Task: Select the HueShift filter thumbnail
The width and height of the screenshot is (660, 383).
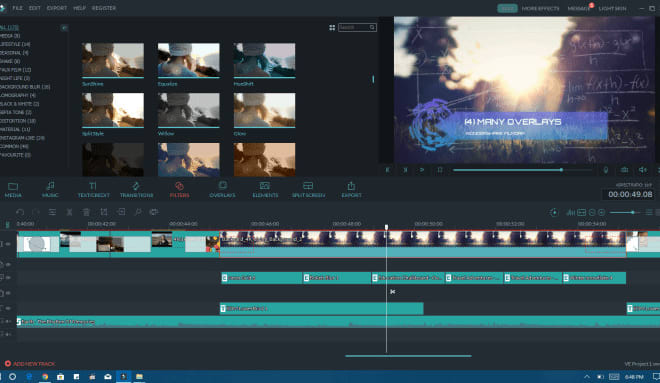Action: point(264,60)
